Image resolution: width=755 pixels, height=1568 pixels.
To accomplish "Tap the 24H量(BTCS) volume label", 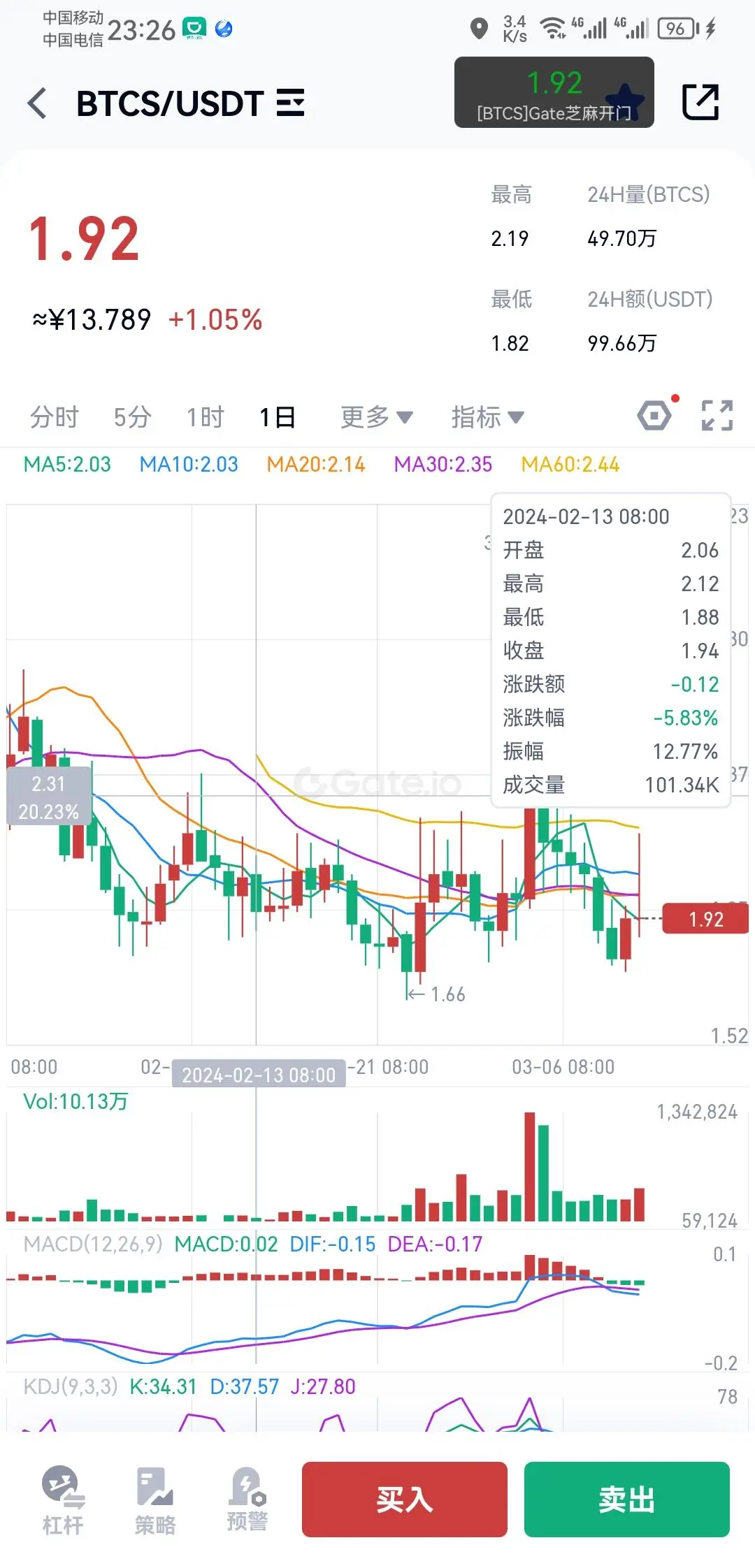I will pyautogui.click(x=649, y=194).
